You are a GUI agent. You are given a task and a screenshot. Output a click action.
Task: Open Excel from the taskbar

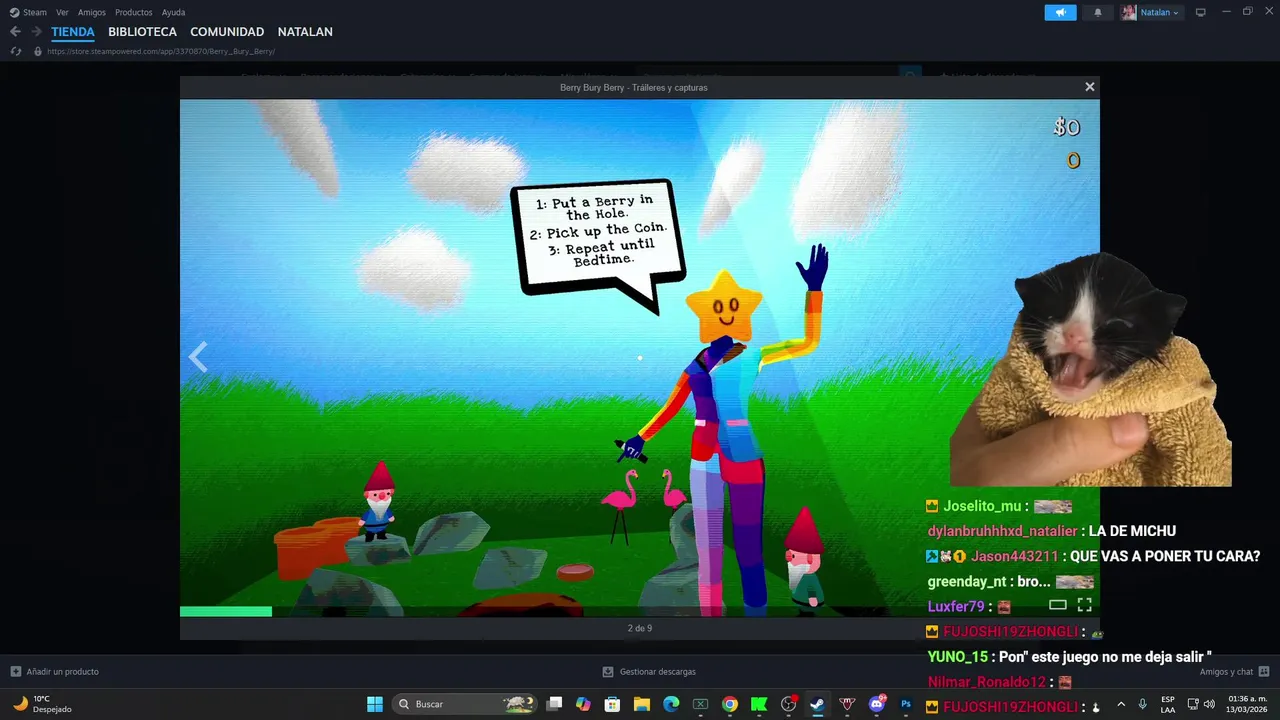[700, 704]
